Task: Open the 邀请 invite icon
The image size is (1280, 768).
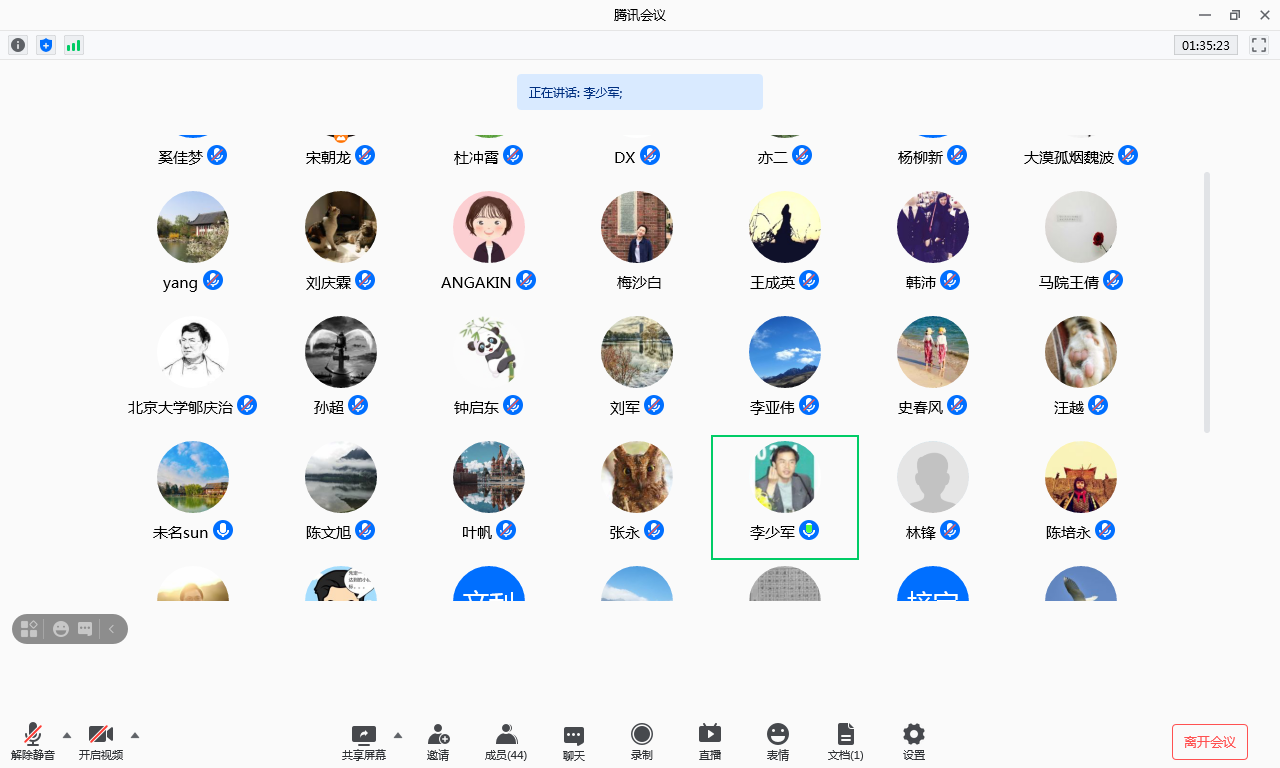Action: pos(438,742)
